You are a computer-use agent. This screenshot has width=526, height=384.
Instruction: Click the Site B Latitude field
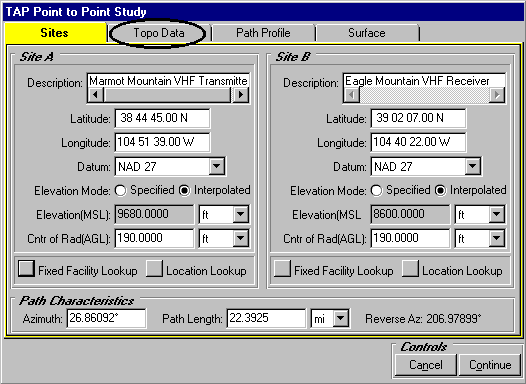click(418, 118)
